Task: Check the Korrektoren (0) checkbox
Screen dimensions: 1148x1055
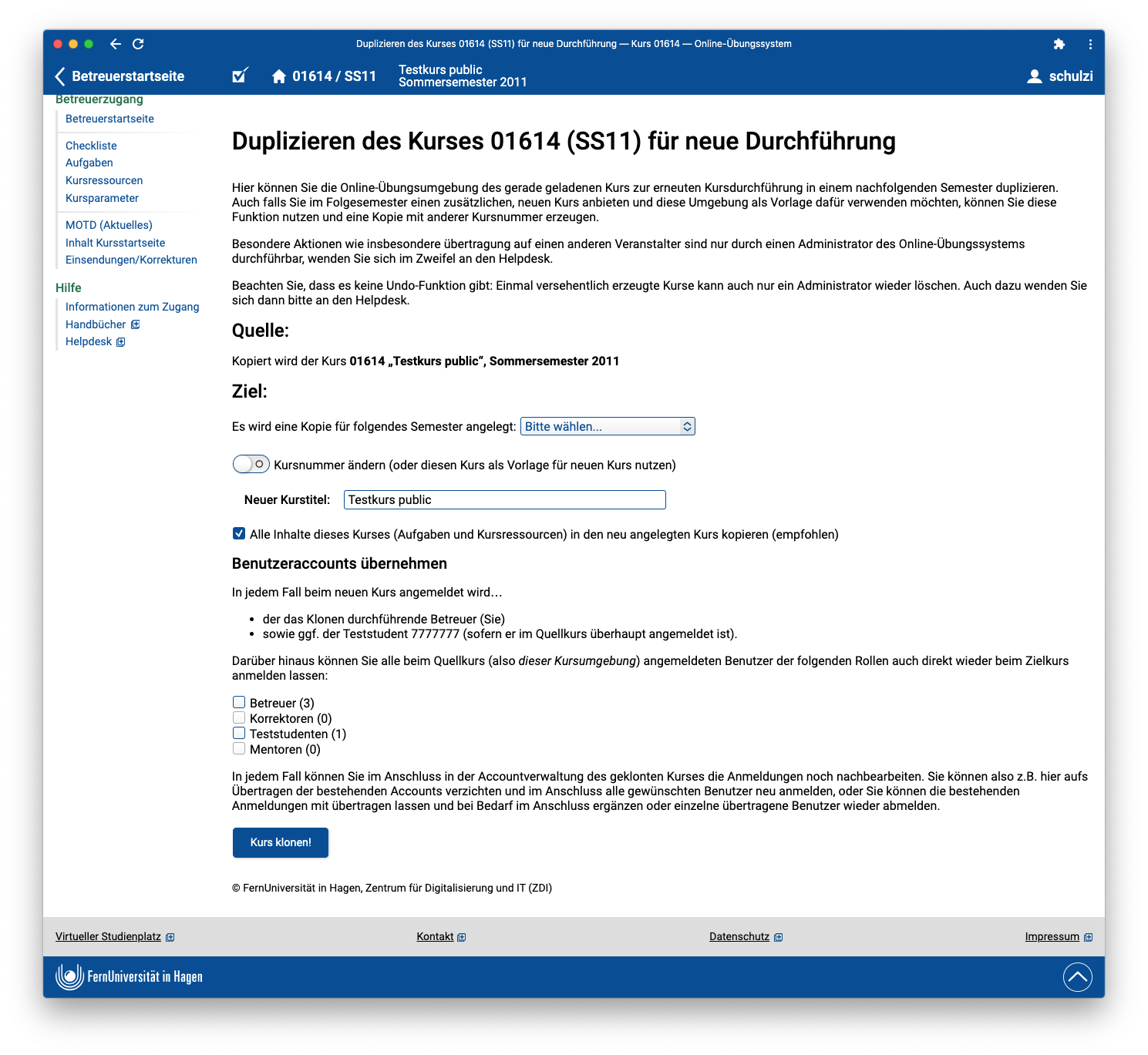Action: pos(239,717)
